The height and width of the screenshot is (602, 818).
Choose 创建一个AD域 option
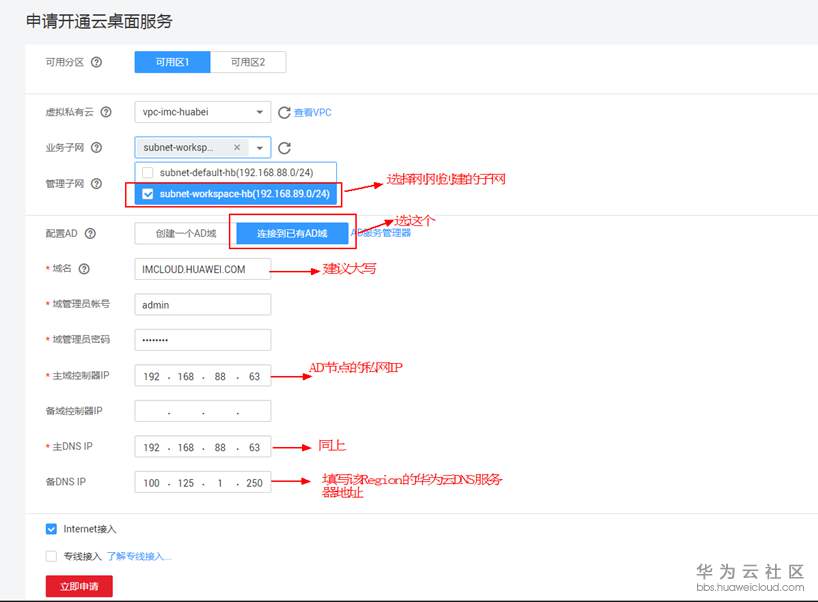point(186,233)
